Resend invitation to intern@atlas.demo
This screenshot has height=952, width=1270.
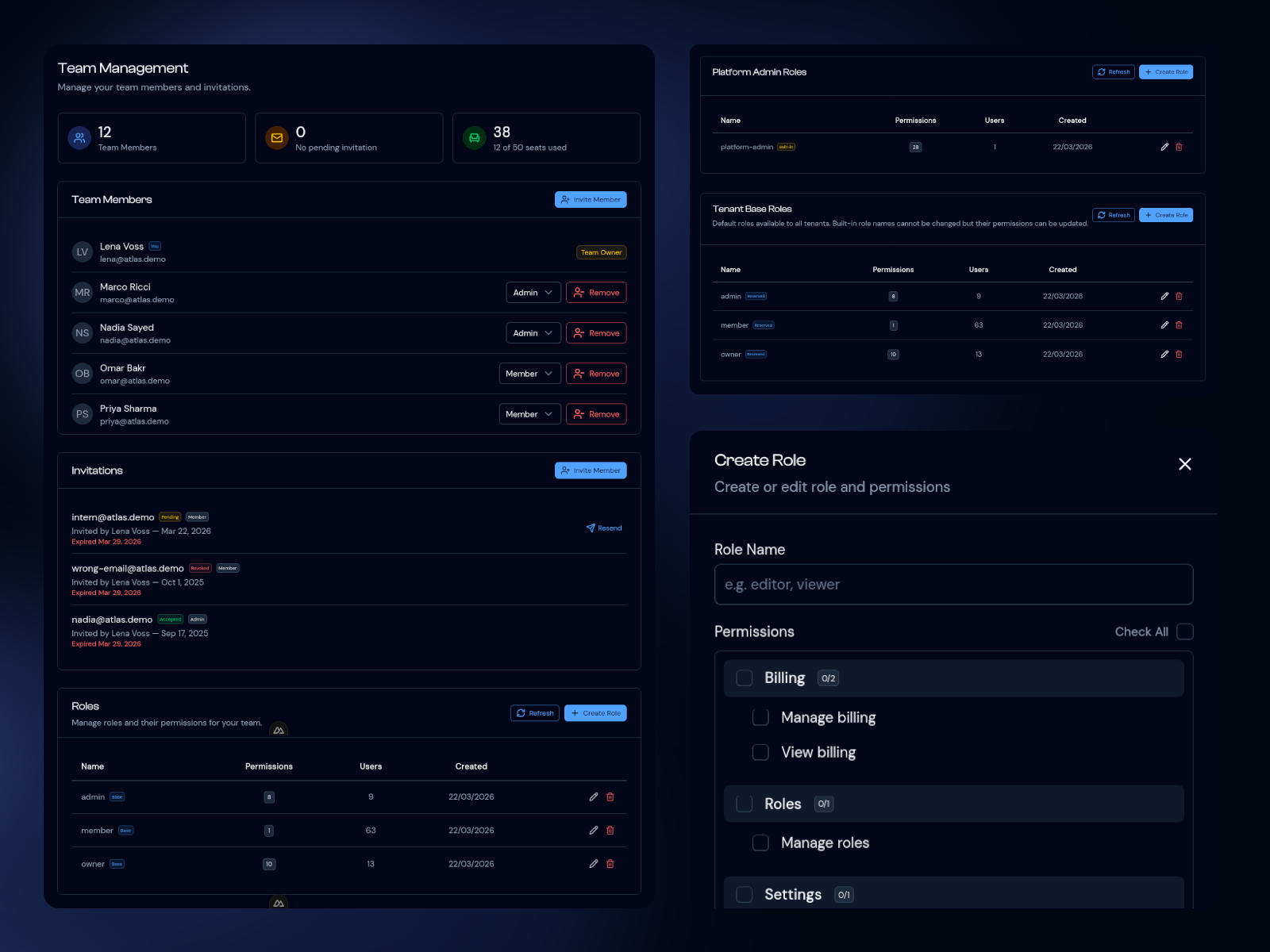point(604,528)
